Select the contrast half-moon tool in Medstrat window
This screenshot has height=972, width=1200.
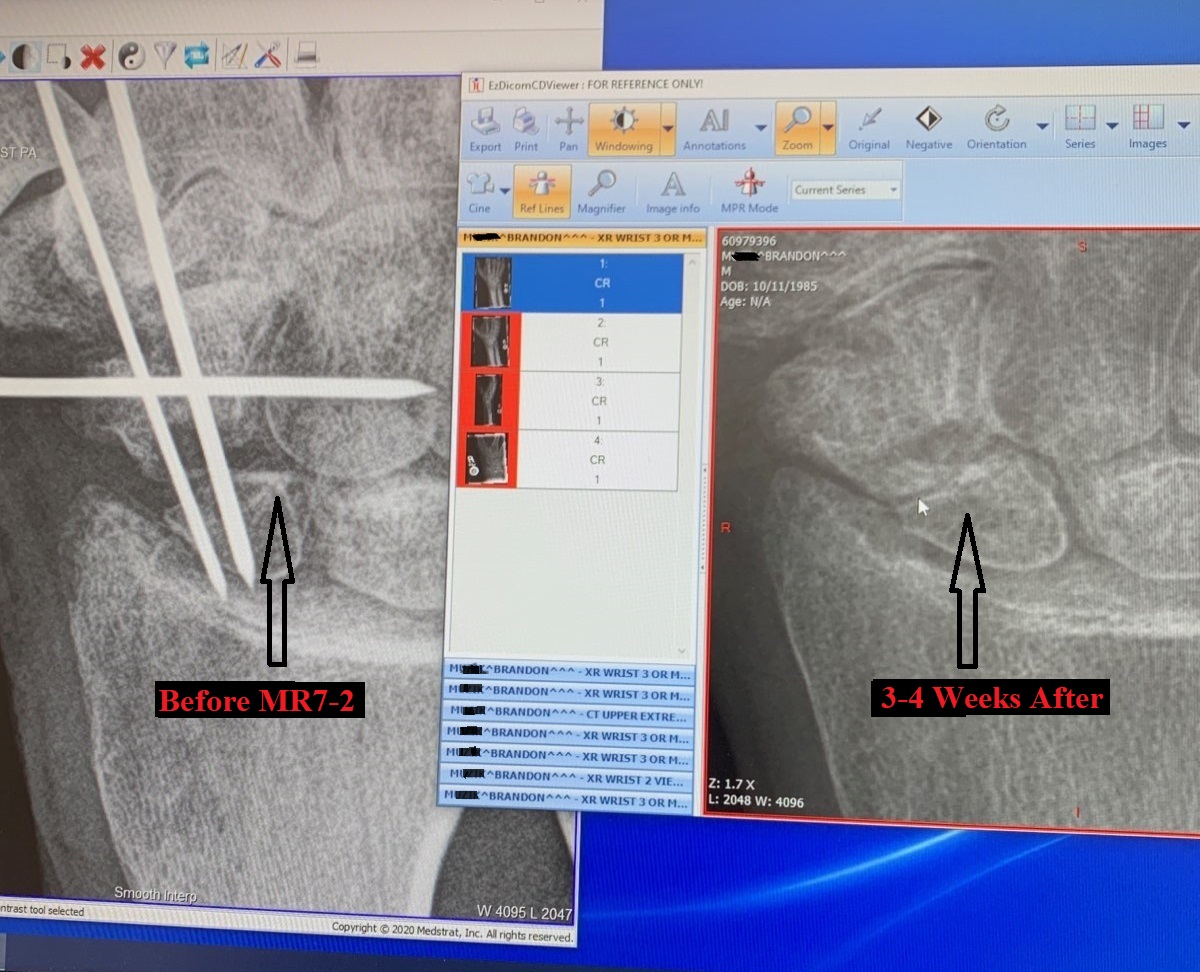[25, 56]
